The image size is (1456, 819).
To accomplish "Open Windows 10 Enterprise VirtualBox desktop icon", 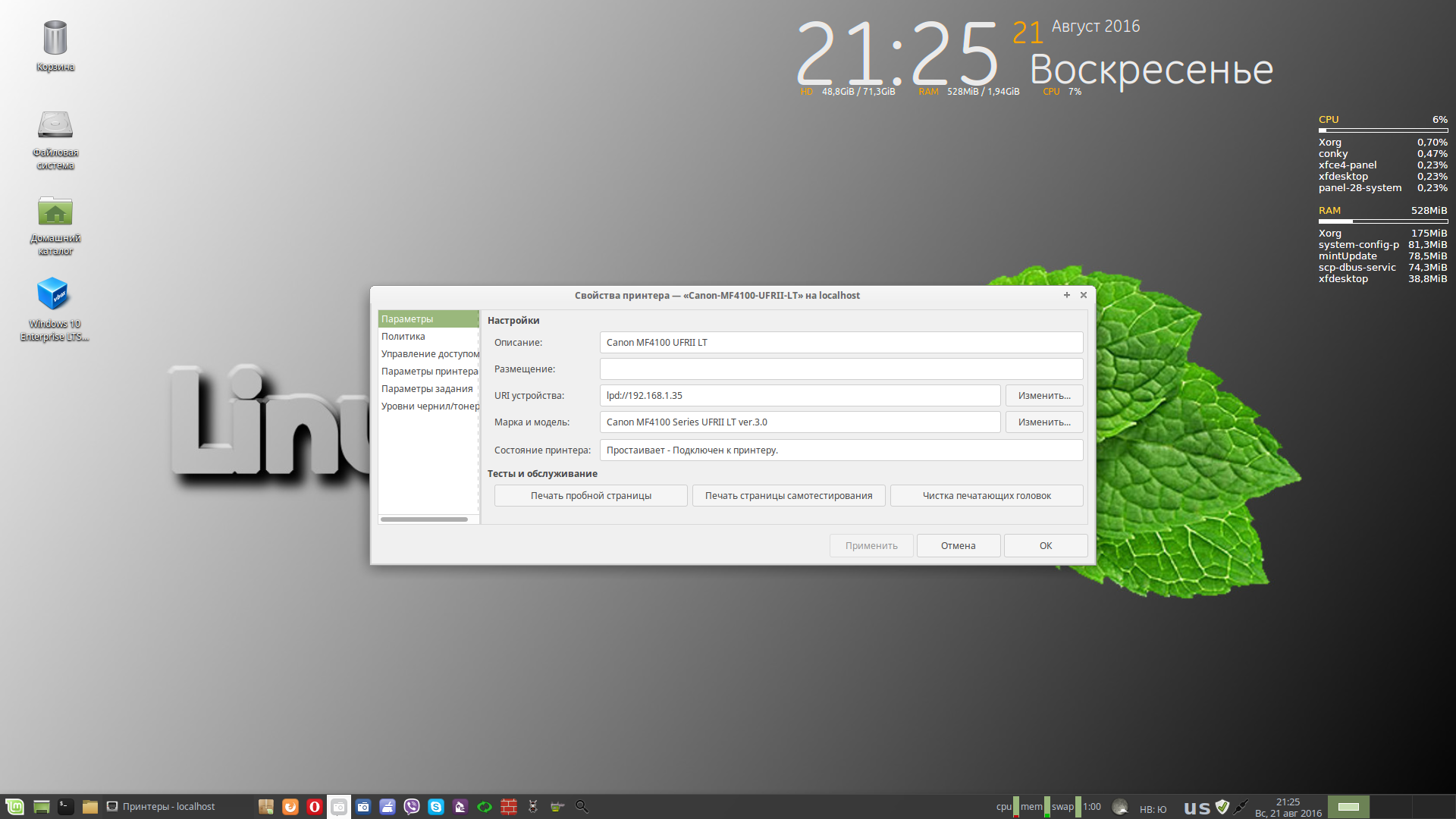I will [54, 294].
